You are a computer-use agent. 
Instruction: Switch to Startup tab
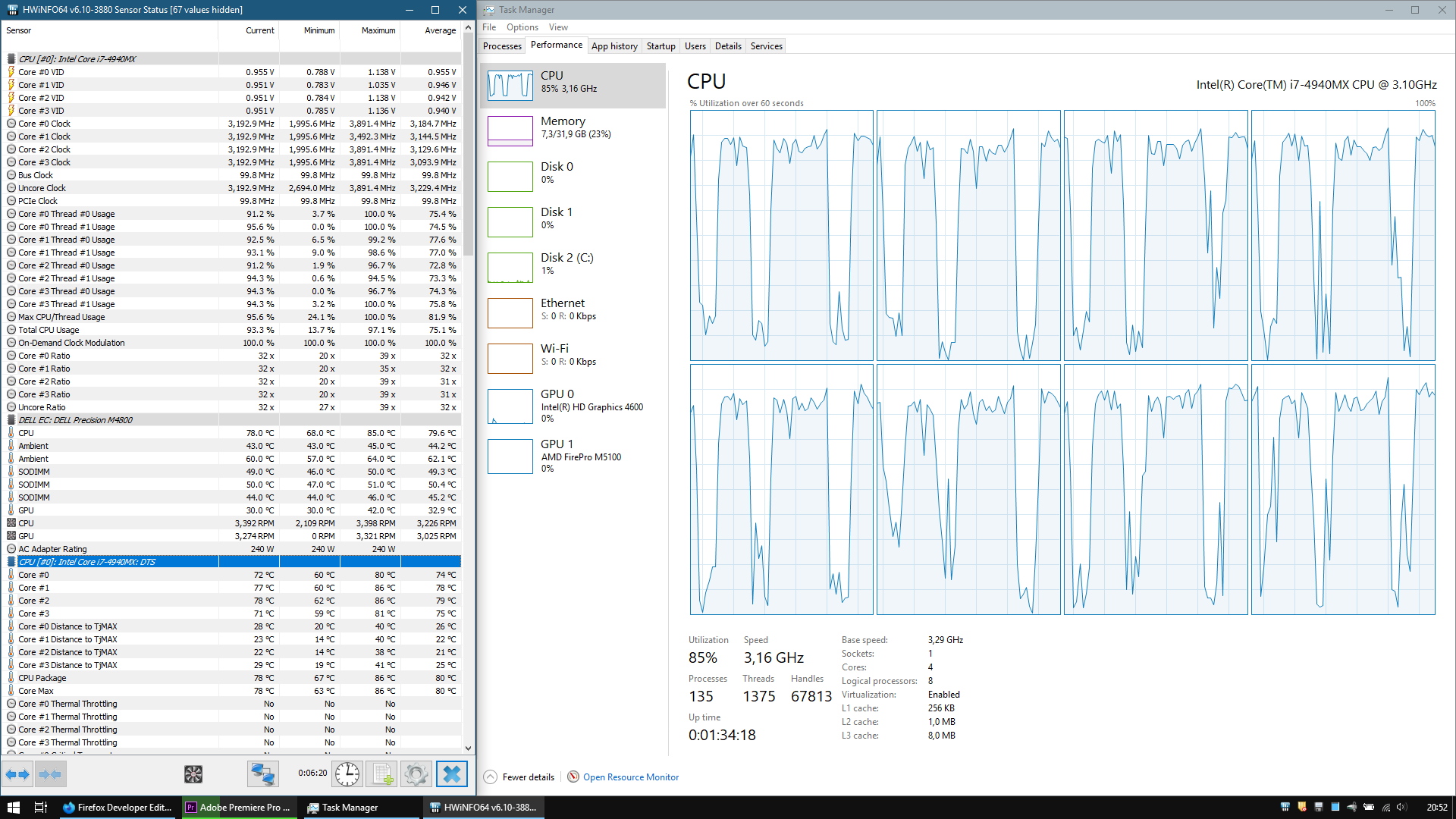click(x=661, y=46)
